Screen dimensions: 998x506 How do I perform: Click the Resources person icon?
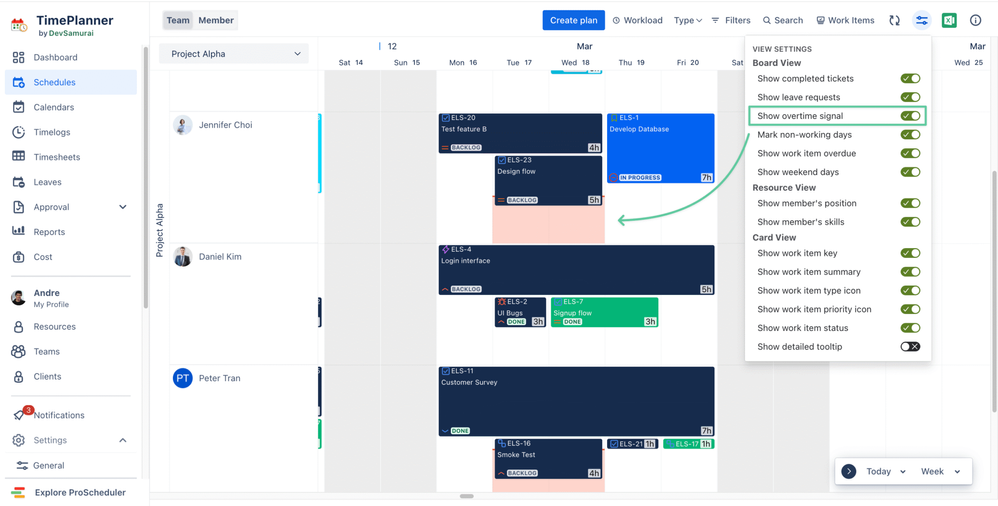click(x=18, y=327)
